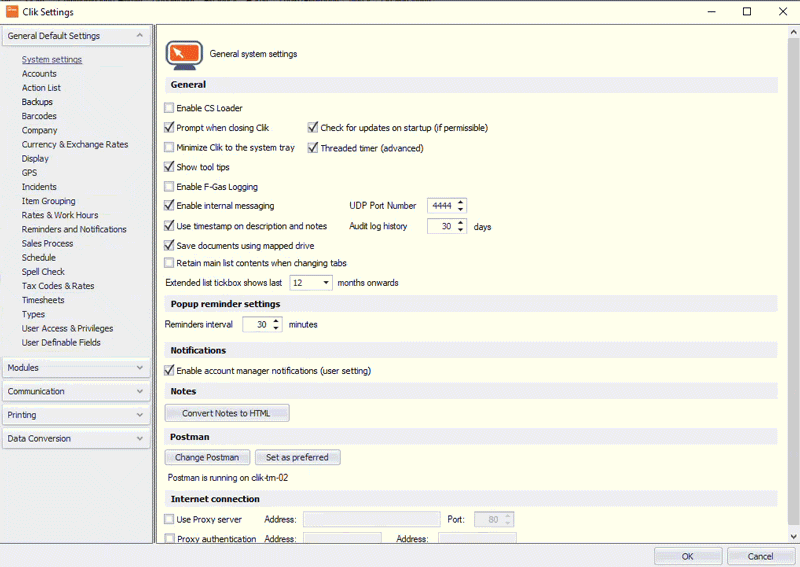Click the Clik app icon in title bar
The width and height of the screenshot is (800, 567).
pos(12,11)
